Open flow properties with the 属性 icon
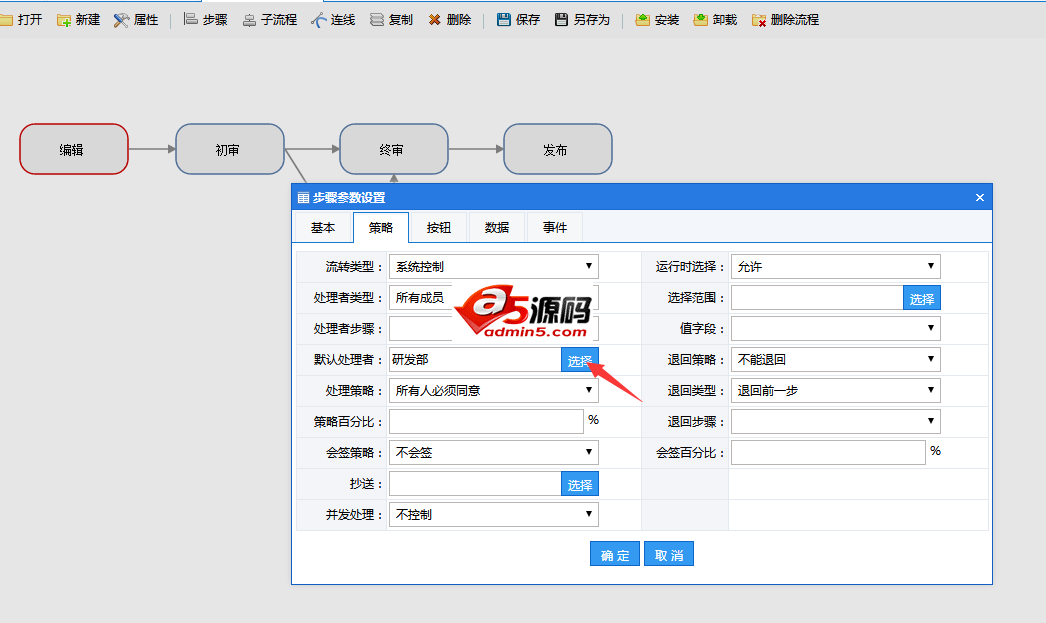1046x623 pixels. [133, 19]
